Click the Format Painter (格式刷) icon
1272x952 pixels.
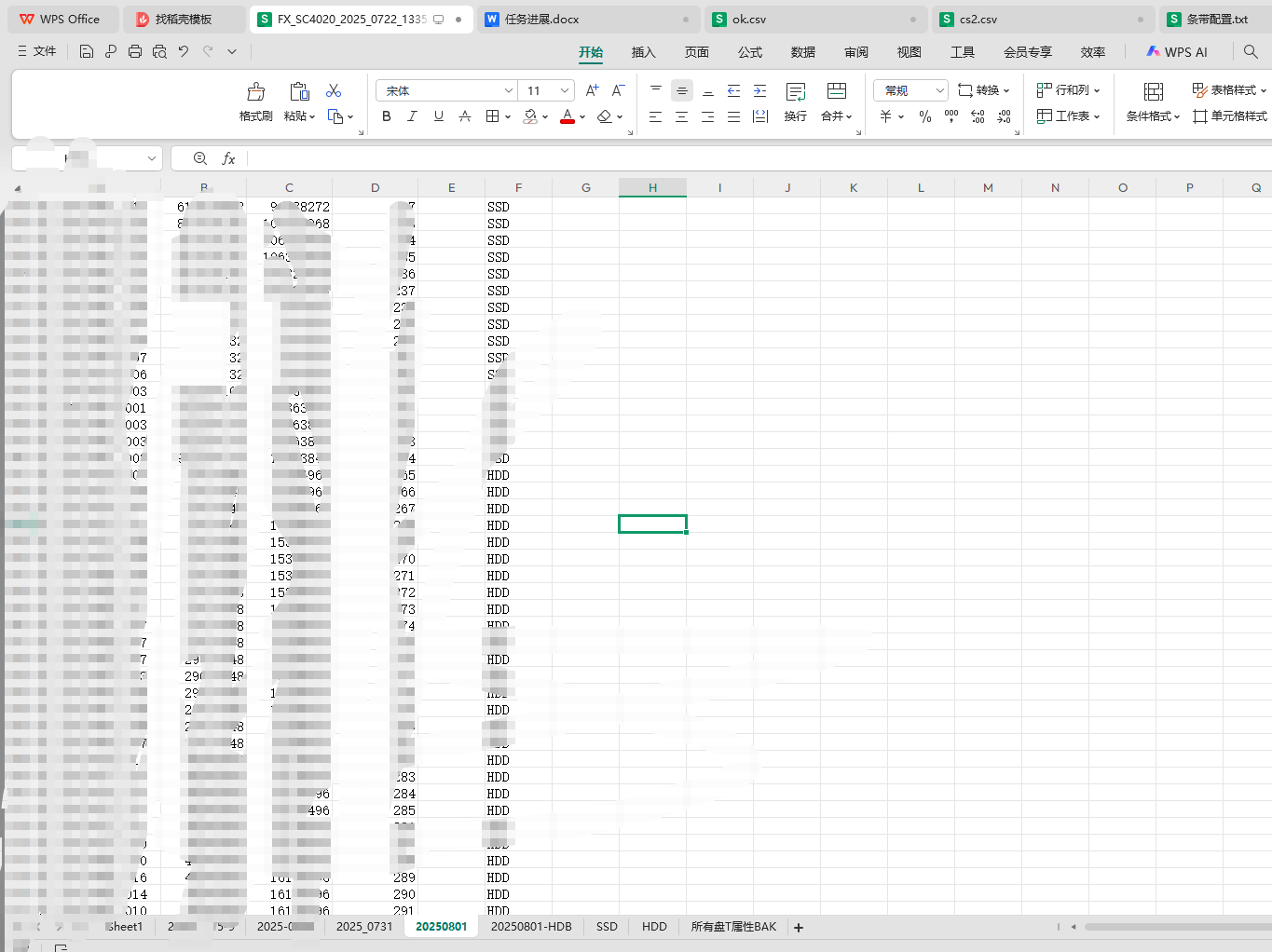pyautogui.click(x=255, y=92)
